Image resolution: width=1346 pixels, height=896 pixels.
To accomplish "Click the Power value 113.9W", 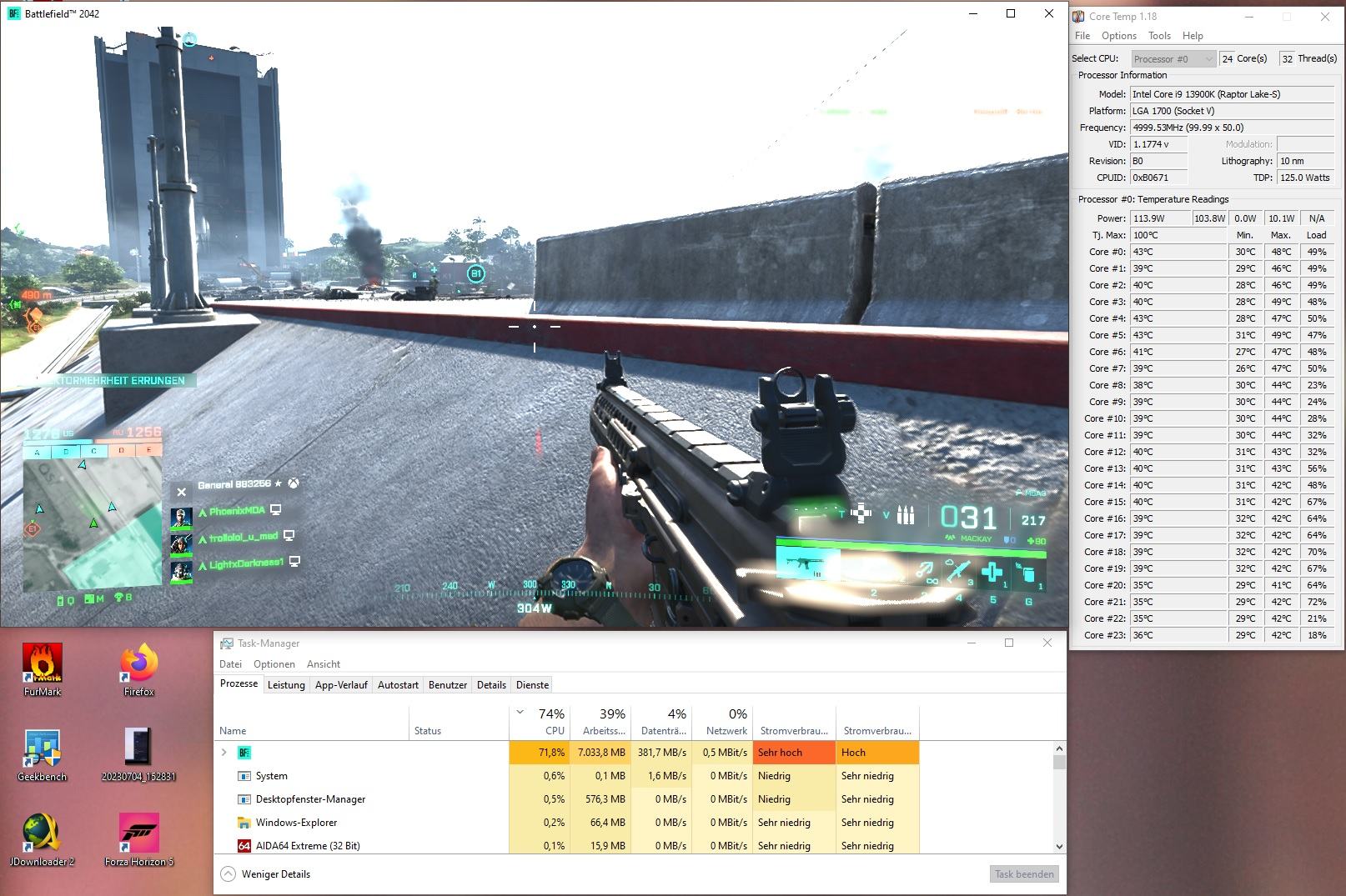I will (1160, 218).
